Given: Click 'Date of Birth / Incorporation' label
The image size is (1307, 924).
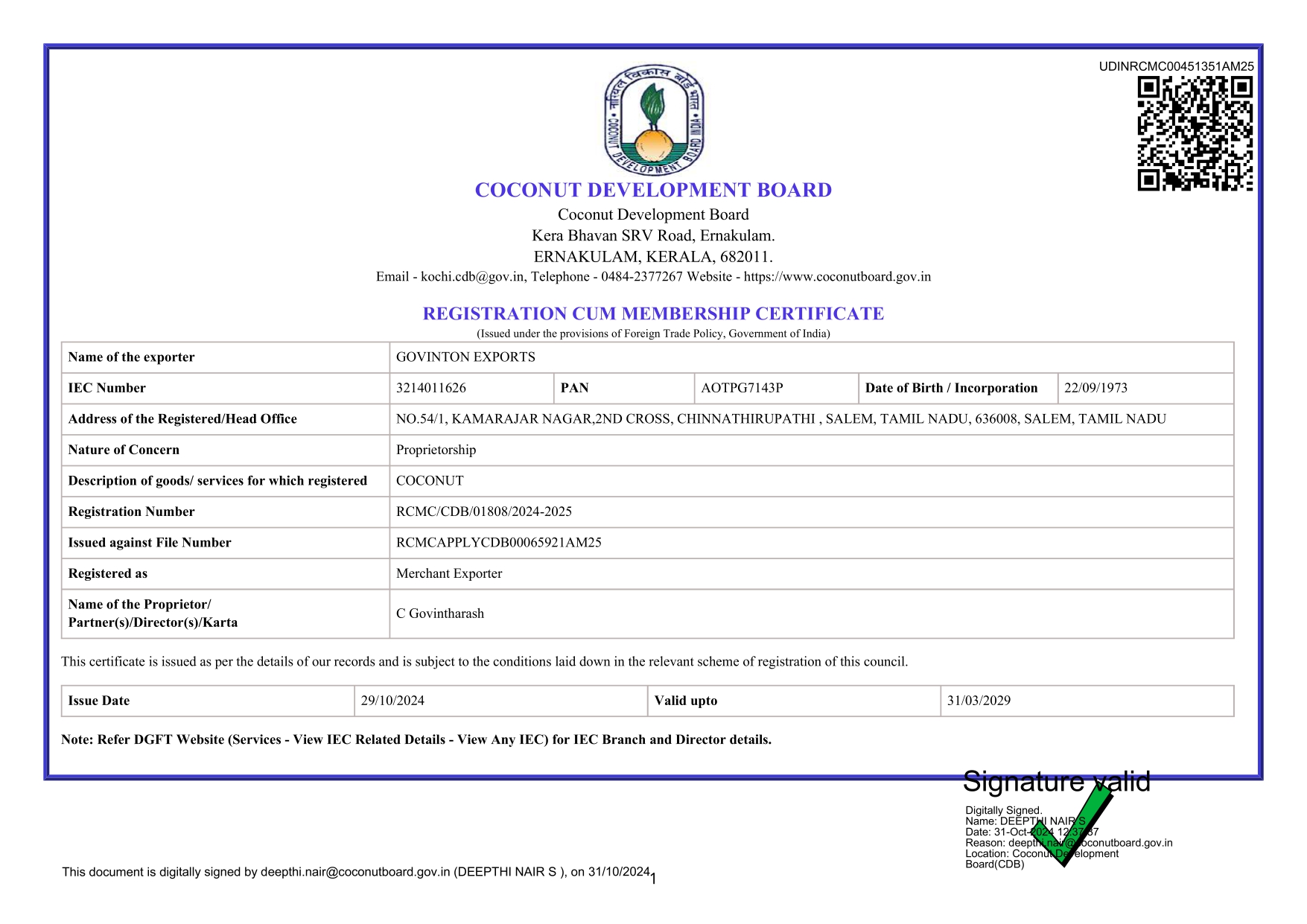Looking at the screenshot, I should pos(951,388).
